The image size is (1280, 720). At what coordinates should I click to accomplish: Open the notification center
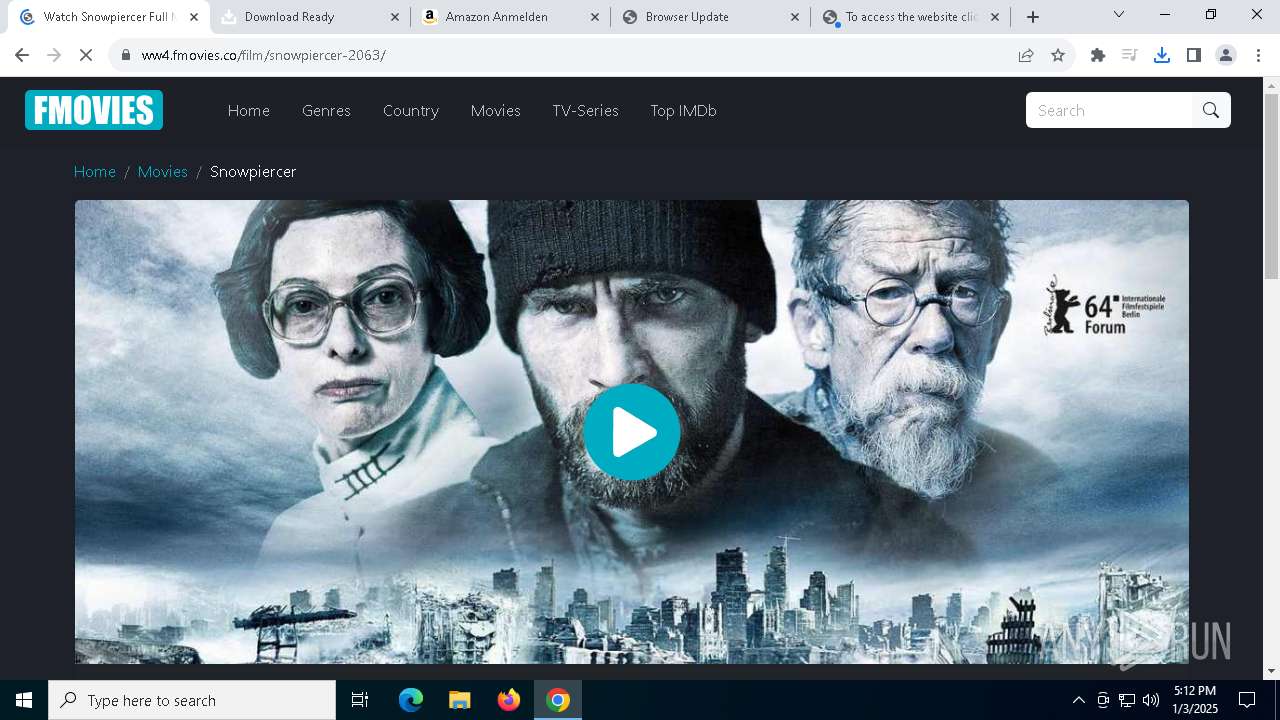pos(1247,700)
